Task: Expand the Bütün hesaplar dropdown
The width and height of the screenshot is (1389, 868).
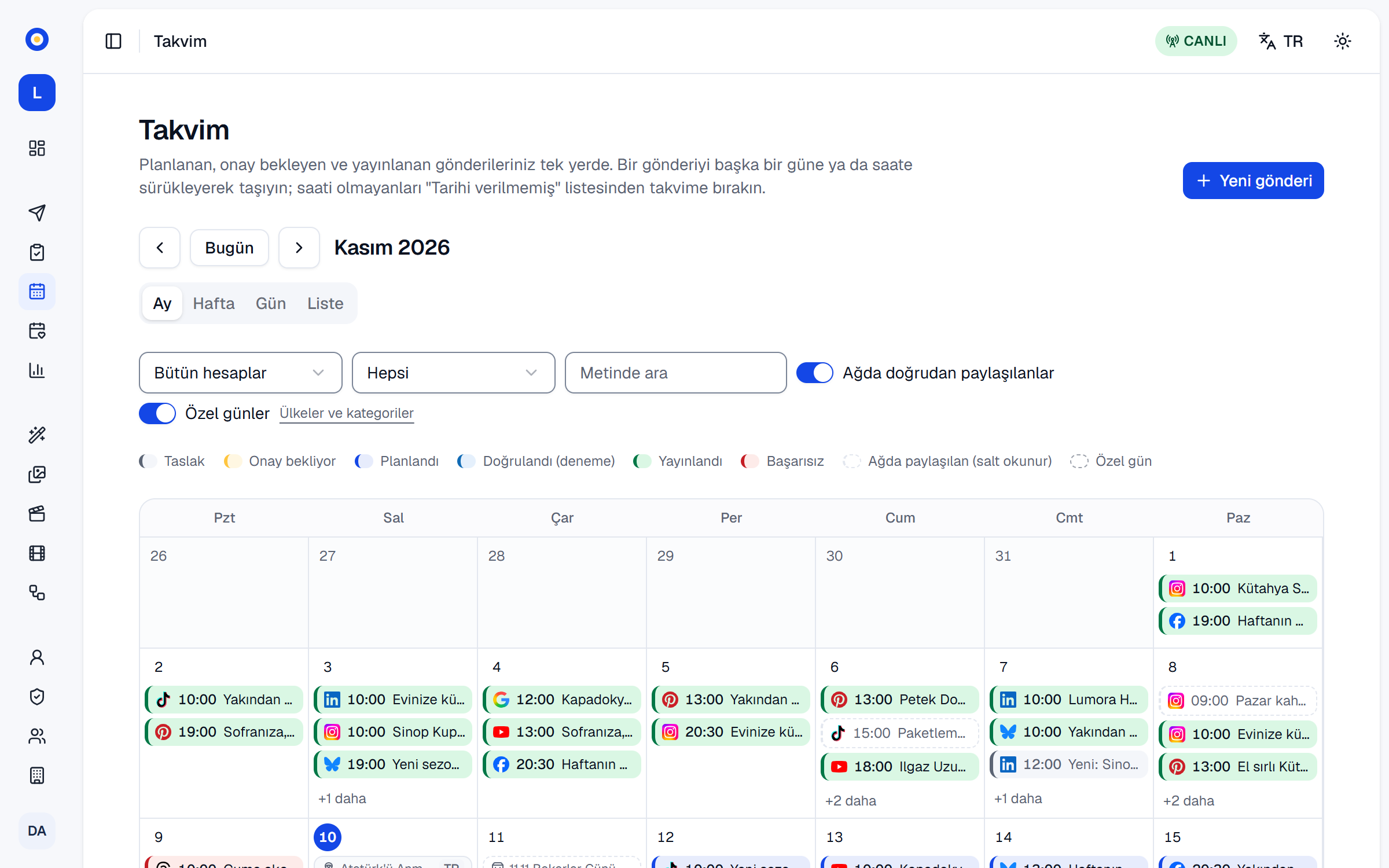Action: click(x=241, y=373)
